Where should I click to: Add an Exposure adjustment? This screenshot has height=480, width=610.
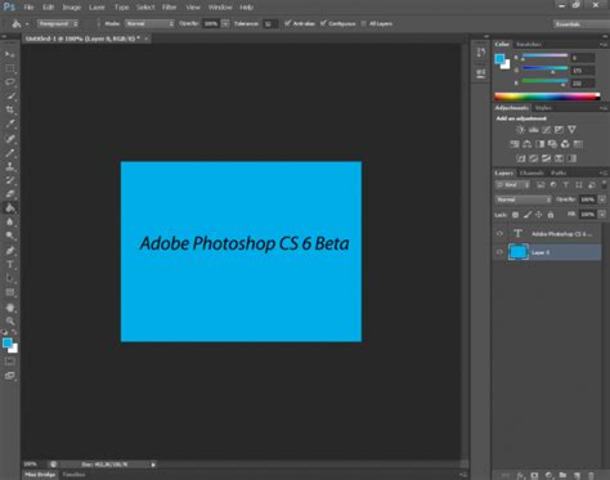pos(559,130)
